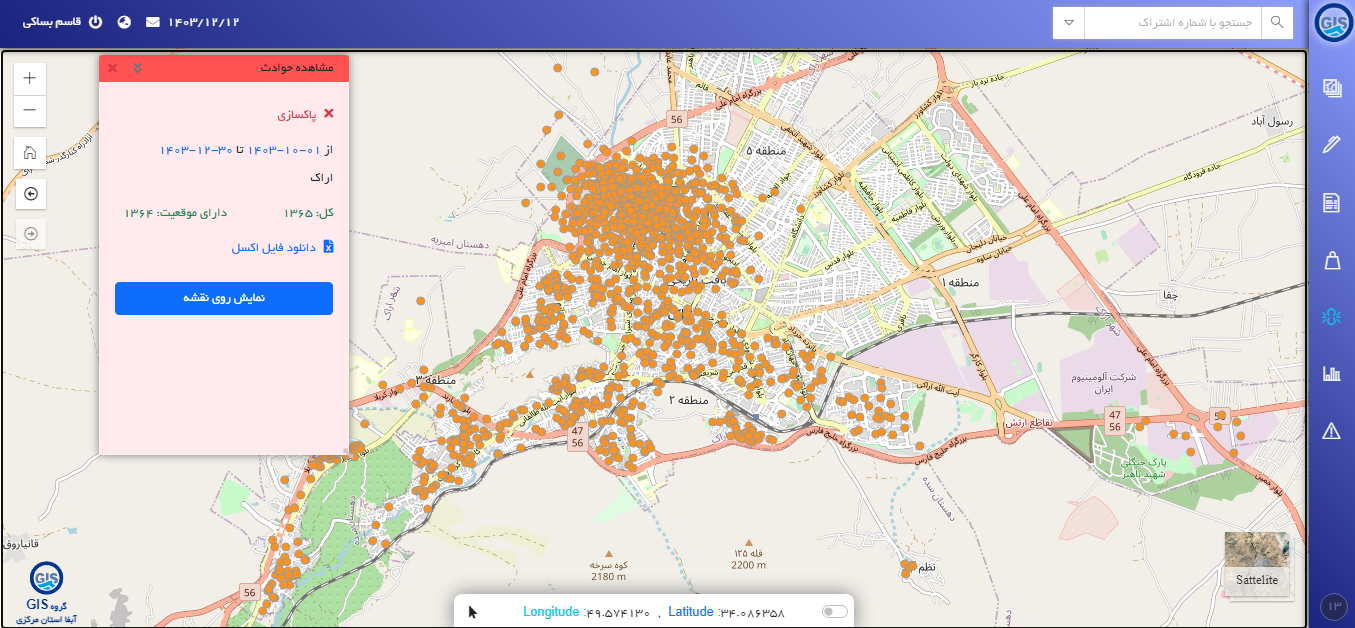Open the envelope messages icon

coord(153,22)
